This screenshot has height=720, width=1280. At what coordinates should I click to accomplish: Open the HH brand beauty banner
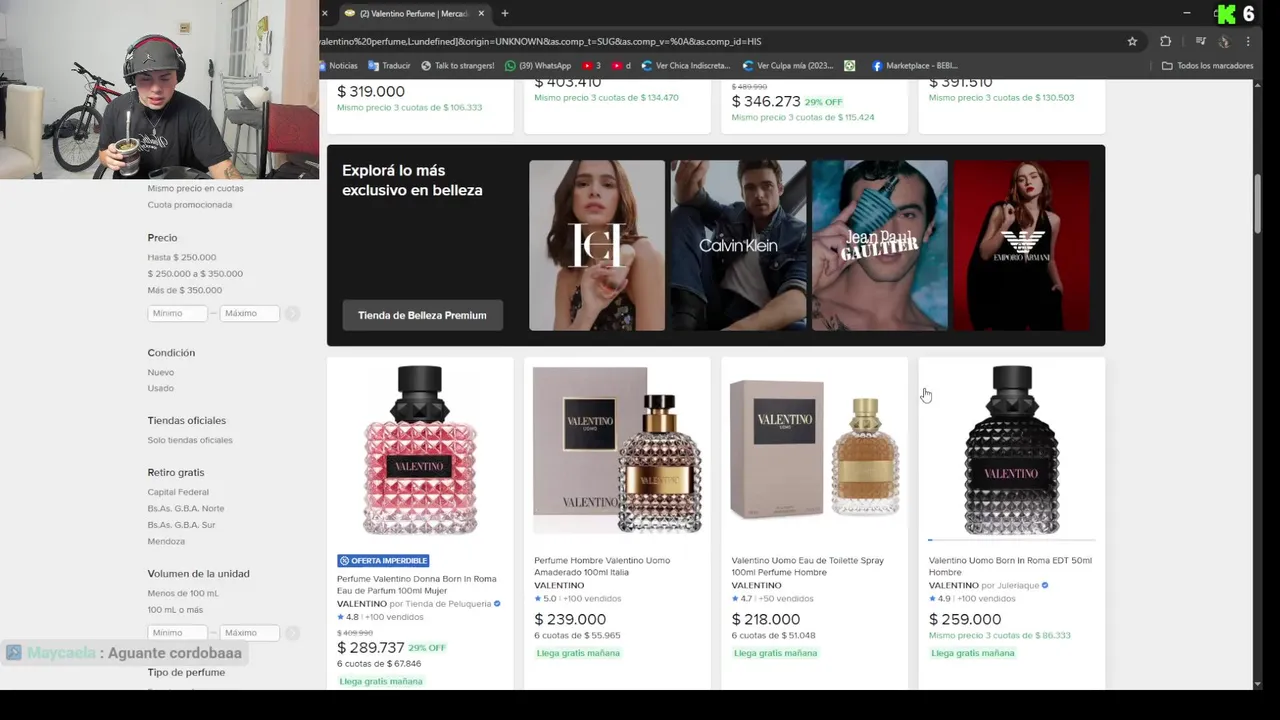pos(597,245)
